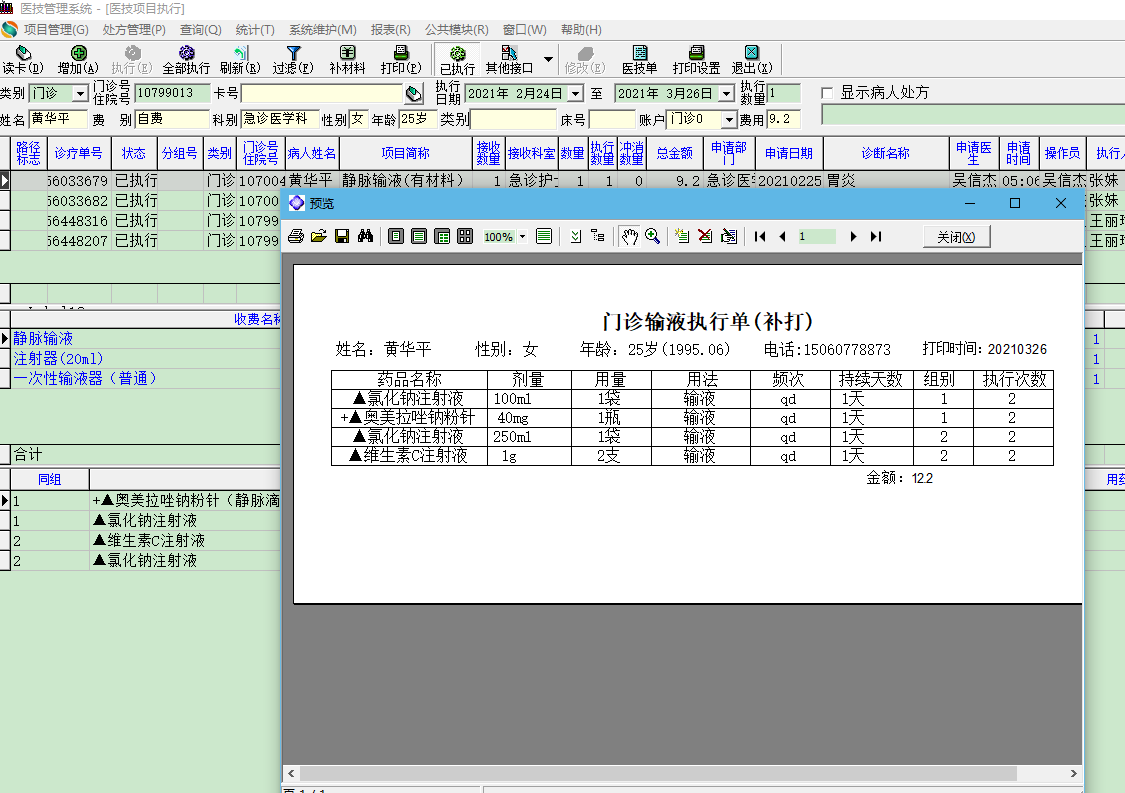Select the four-pages grid view icon in preview
This screenshot has width=1125, height=793.
465,236
